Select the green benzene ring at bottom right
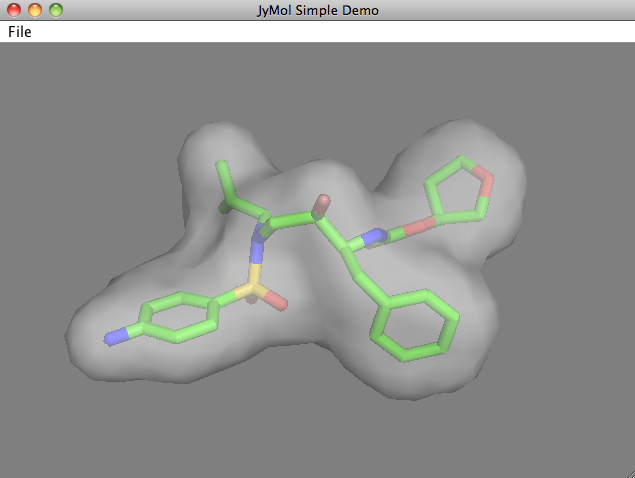 [415, 323]
